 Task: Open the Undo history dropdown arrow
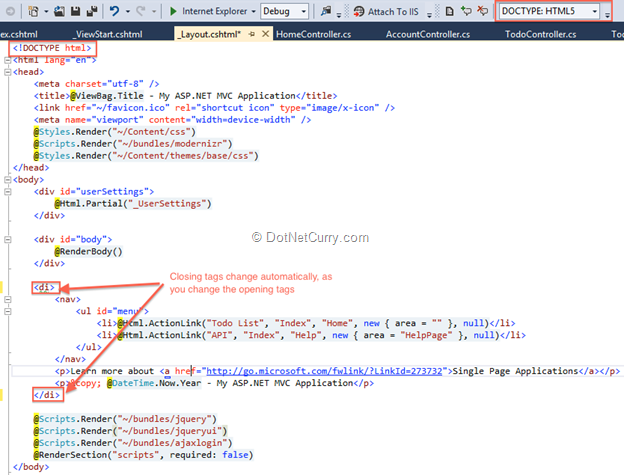128,12
